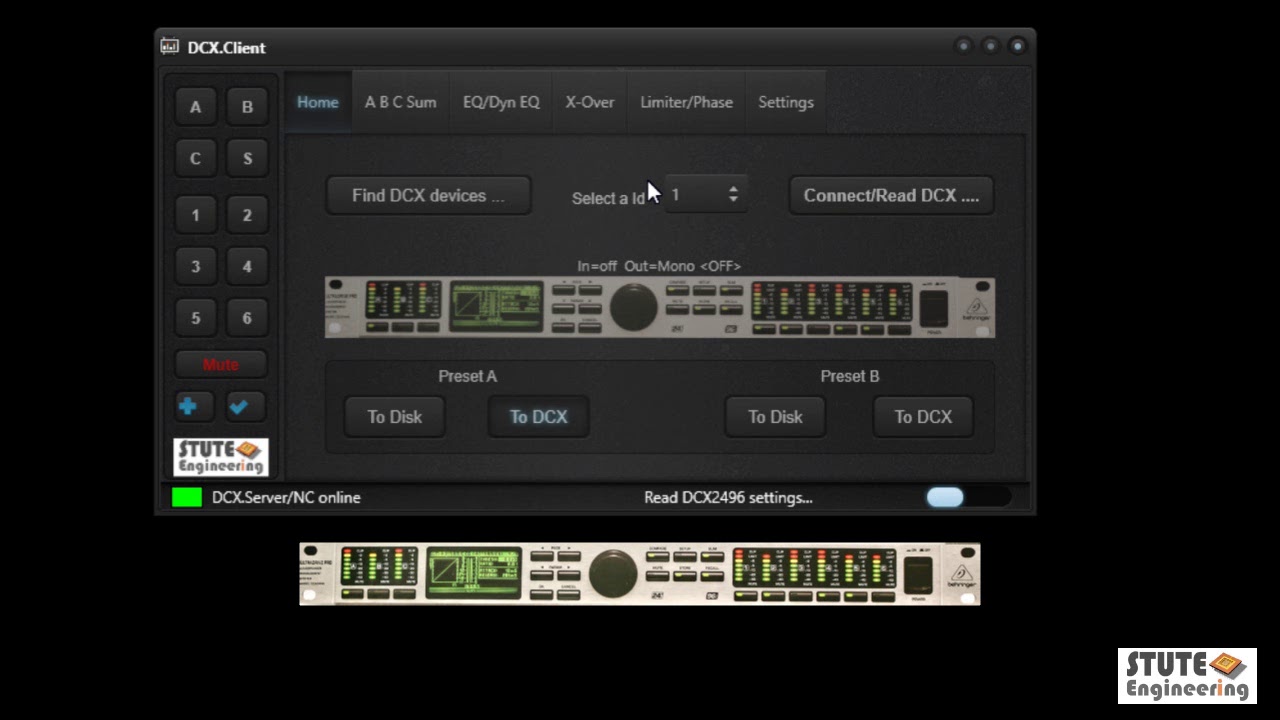Image resolution: width=1280 pixels, height=720 pixels.
Task: Click the STUTE Engineering logo in sidebar
Action: pos(221,457)
